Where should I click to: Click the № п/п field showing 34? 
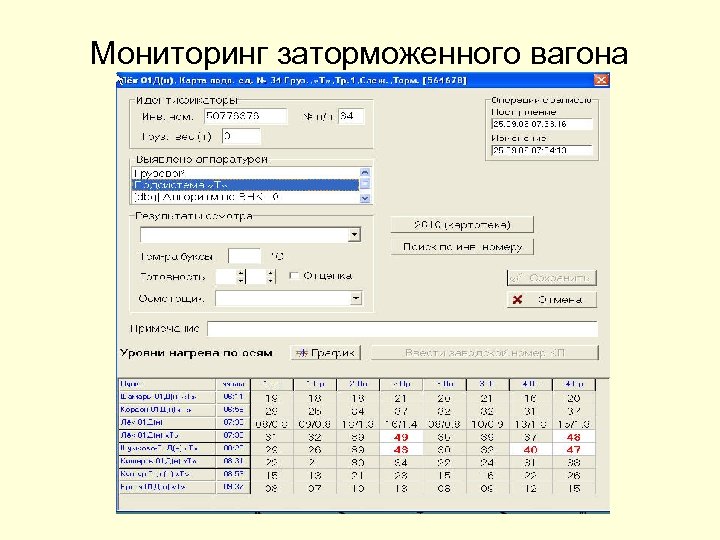(351, 116)
